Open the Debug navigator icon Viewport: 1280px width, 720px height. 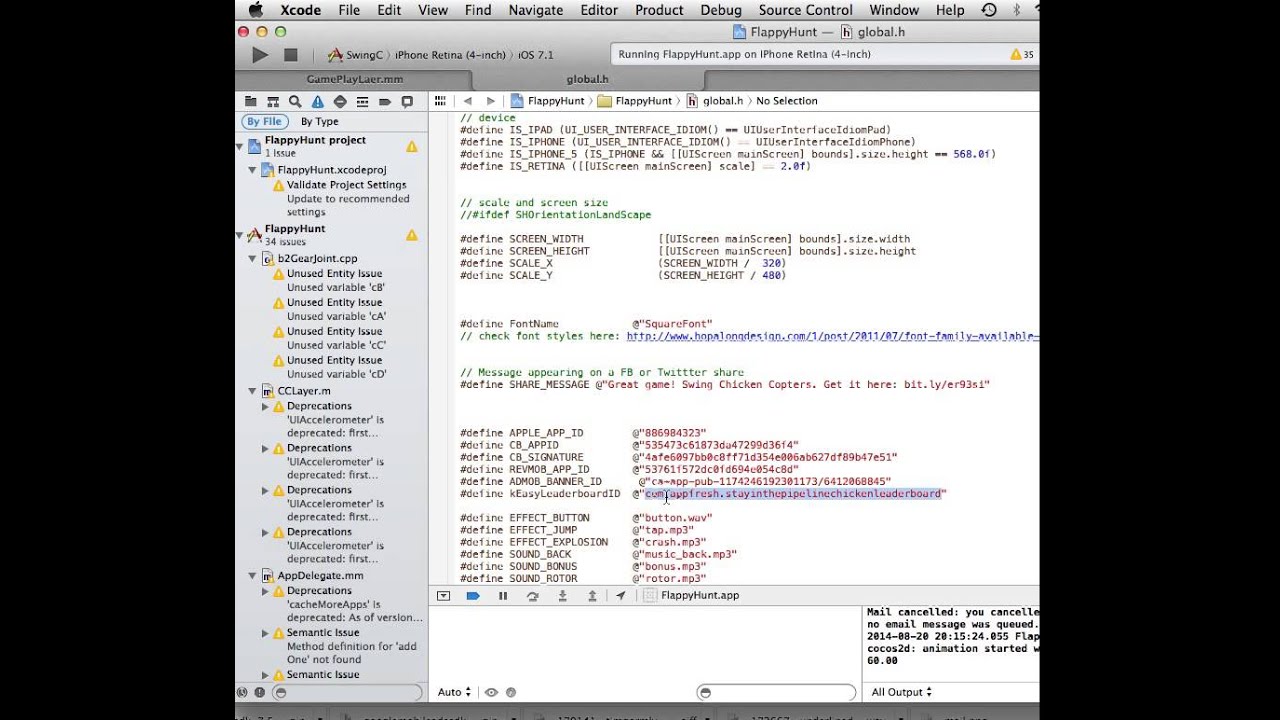coord(362,101)
